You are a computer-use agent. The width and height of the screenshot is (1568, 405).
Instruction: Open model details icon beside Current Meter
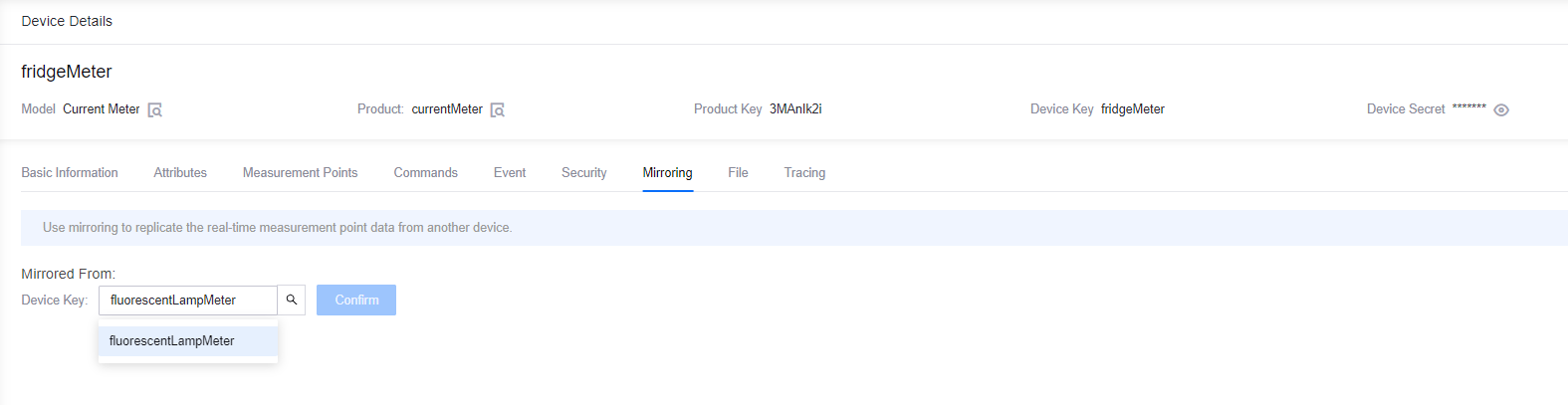point(154,110)
